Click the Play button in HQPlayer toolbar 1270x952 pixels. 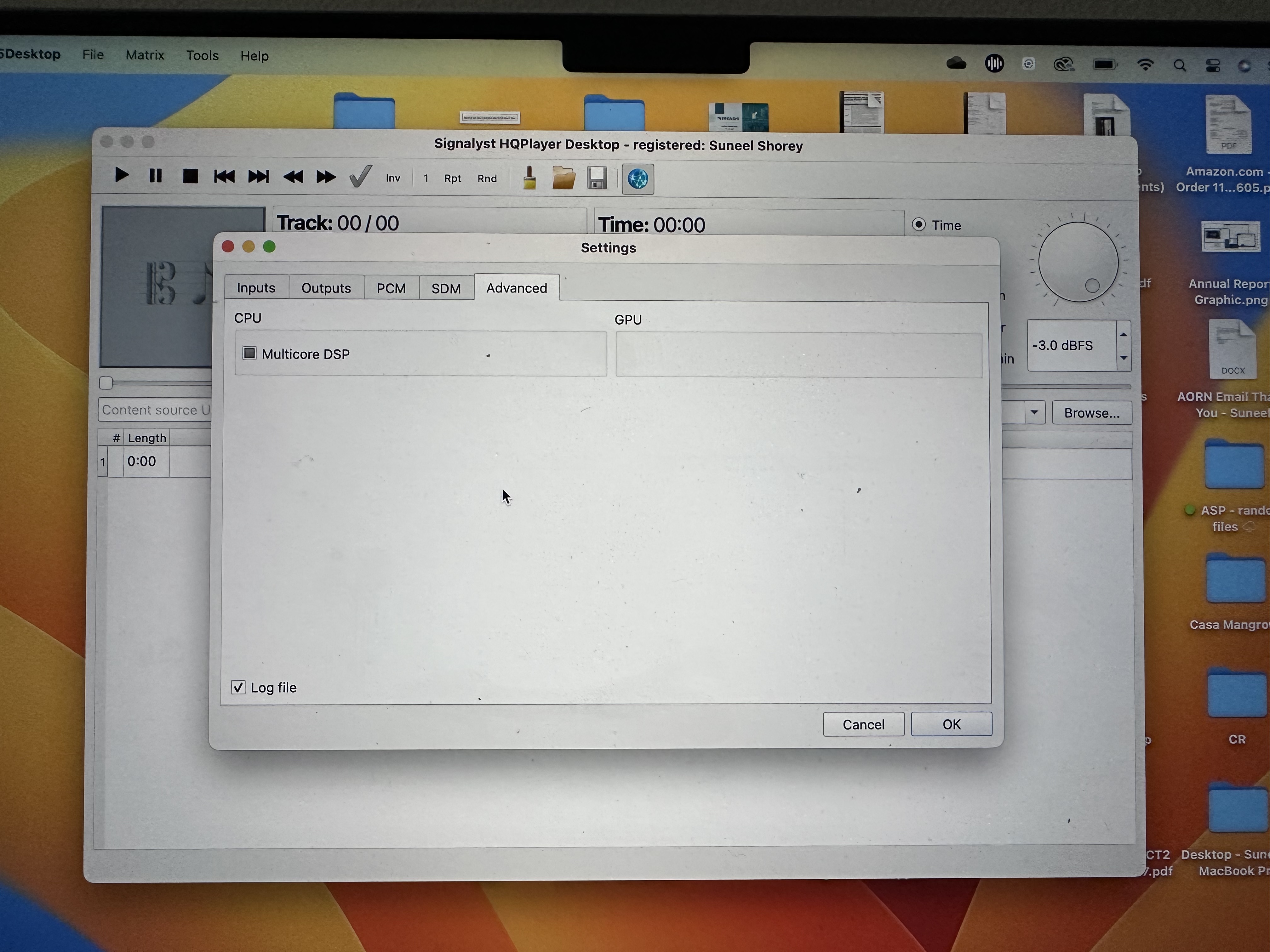121,175
